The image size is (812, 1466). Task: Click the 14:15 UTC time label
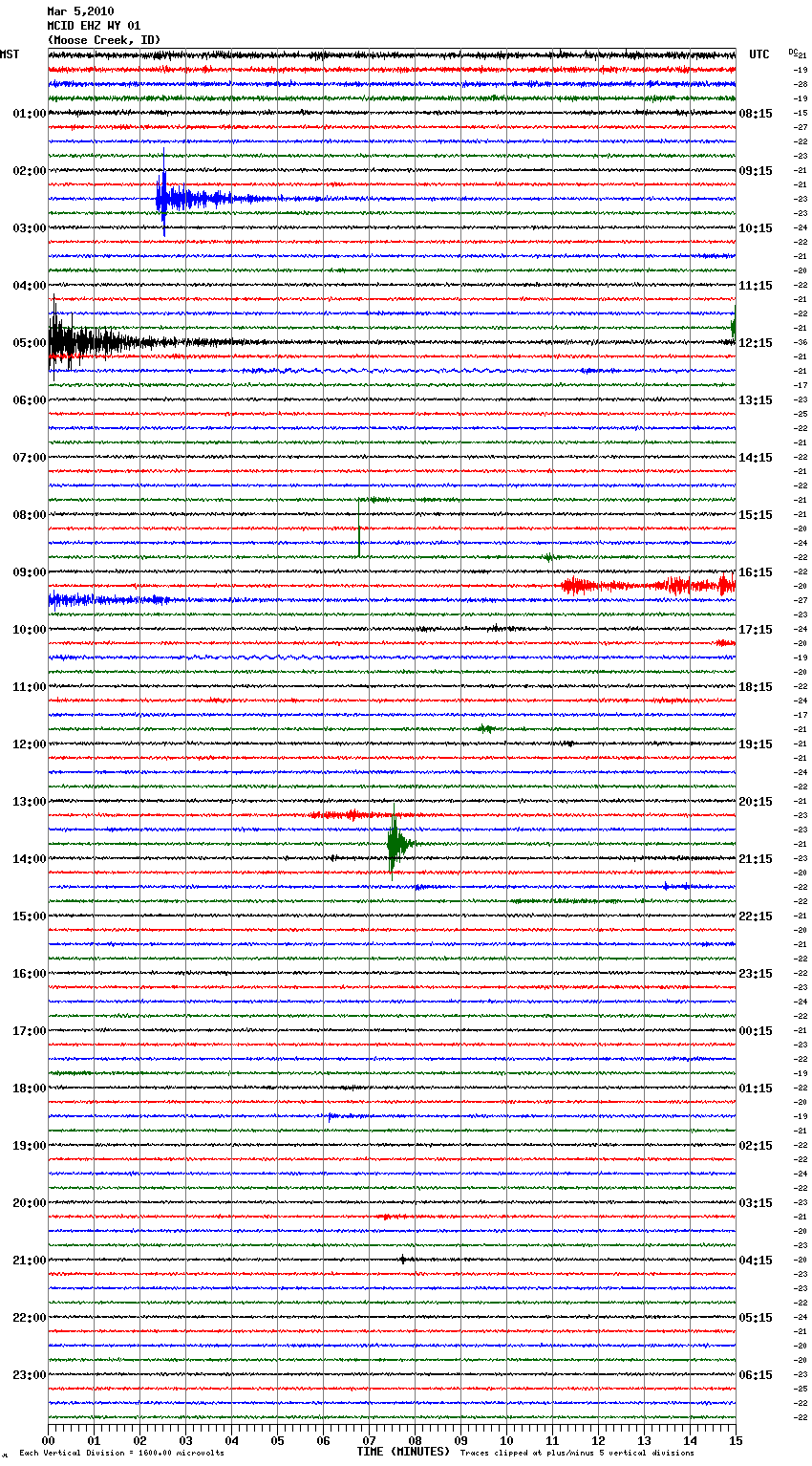pos(756,458)
